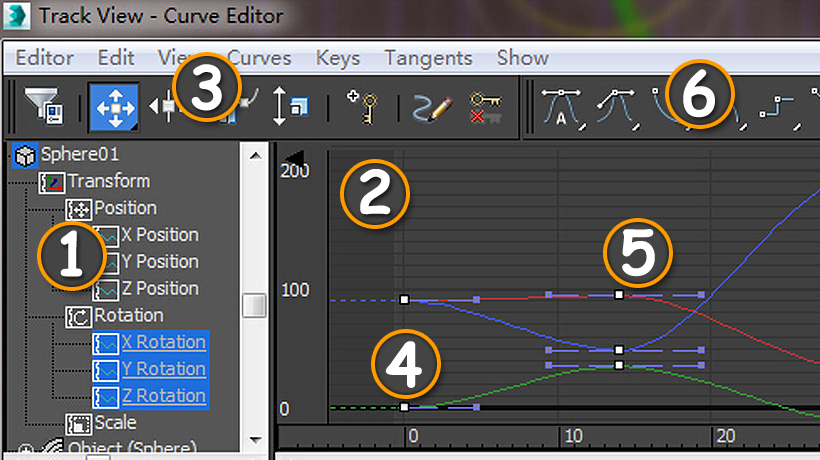The width and height of the screenshot is (820, 460).
Task: Click the controller list scroll up arrow
Action: tap(255, 156)
